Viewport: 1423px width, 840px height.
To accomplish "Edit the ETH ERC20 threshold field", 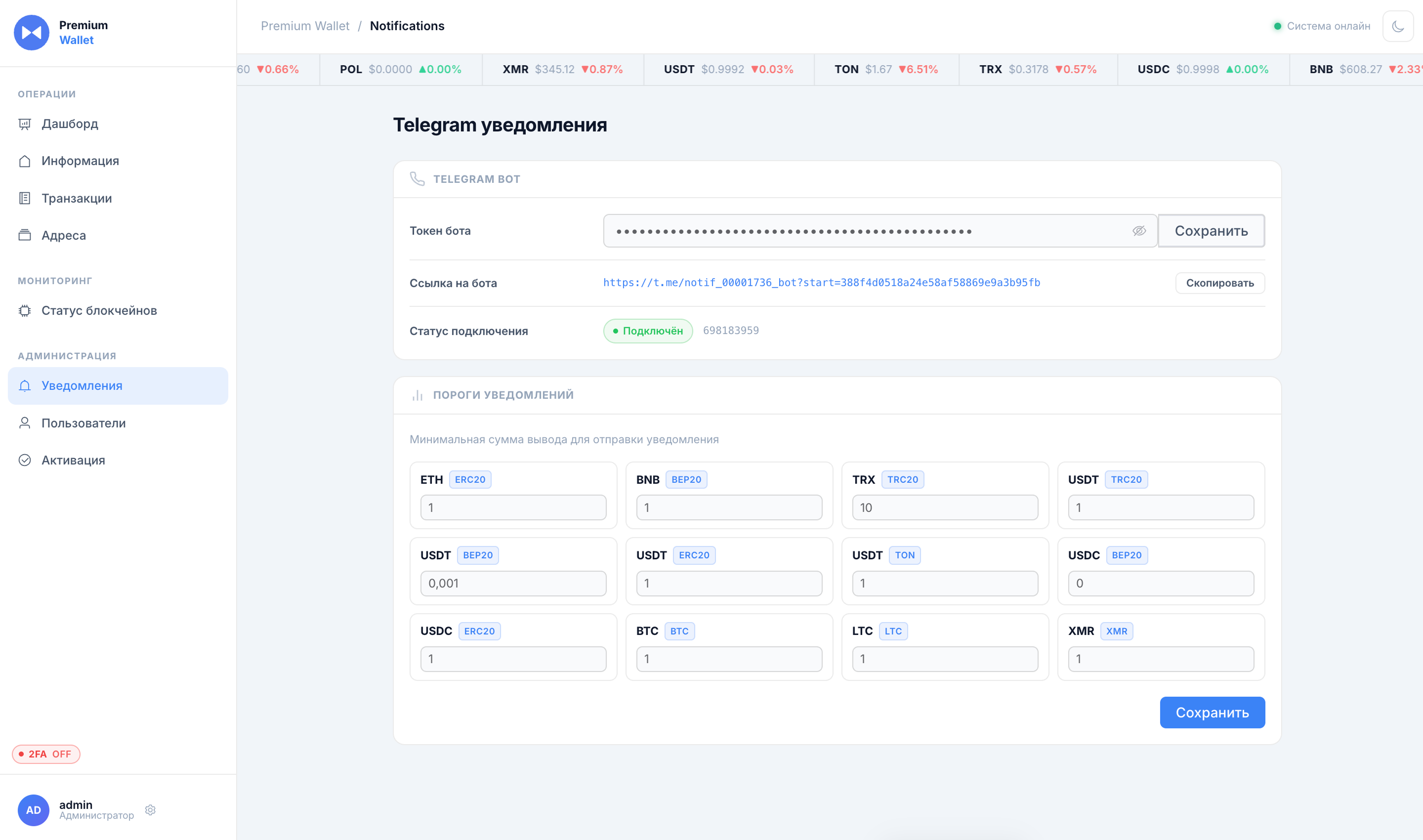I will pos(513,508).
